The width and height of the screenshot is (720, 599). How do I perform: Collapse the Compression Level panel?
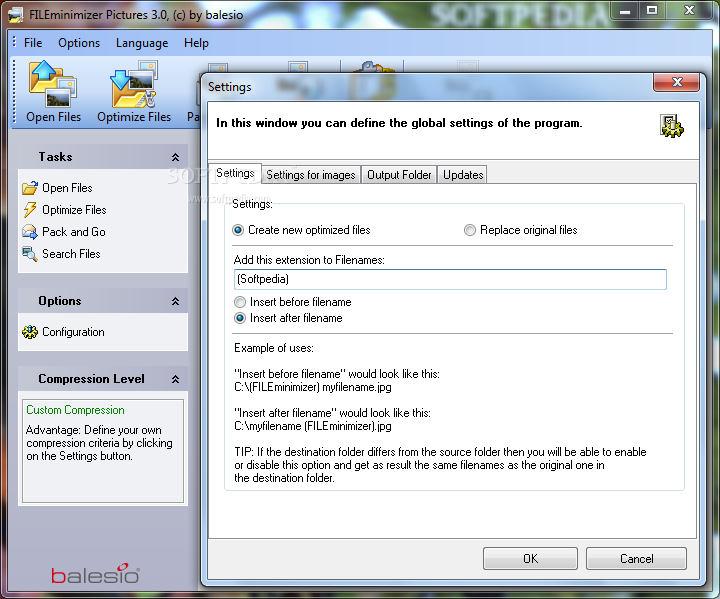click(x=175, y=379)
